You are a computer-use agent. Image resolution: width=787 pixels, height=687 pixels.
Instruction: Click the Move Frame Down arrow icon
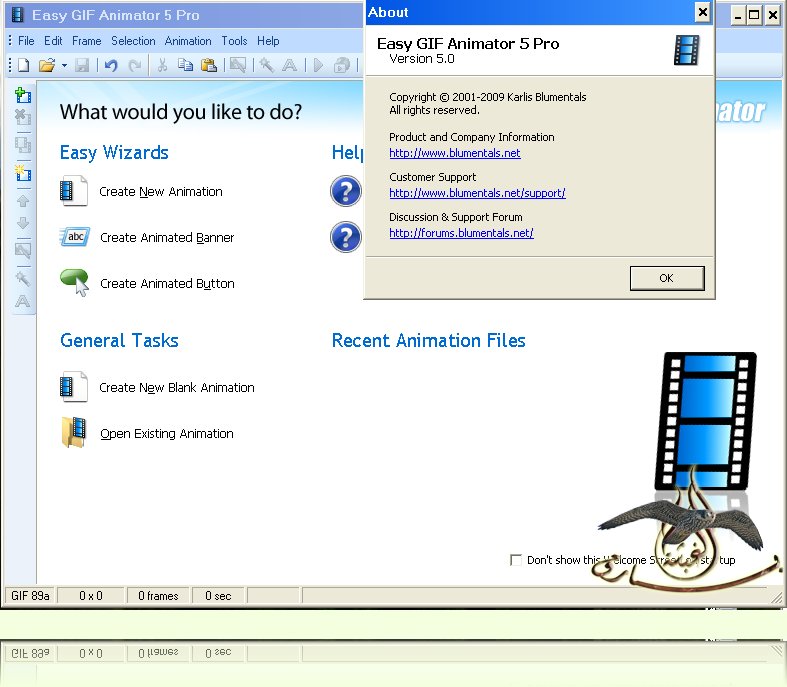tap(23, 223)
